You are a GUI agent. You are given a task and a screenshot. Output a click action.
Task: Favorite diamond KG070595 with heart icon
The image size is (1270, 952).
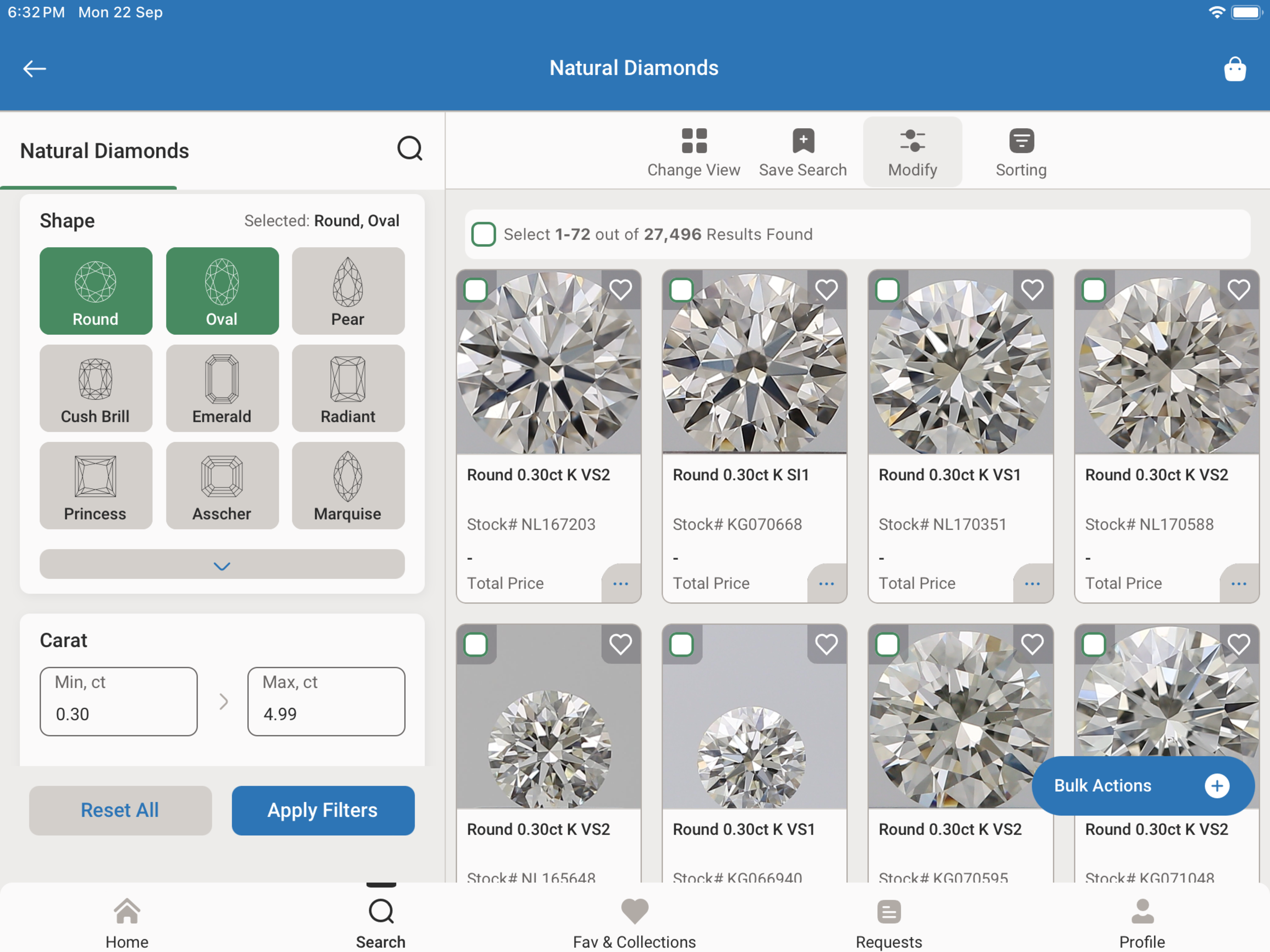[x=1032, y=645]
